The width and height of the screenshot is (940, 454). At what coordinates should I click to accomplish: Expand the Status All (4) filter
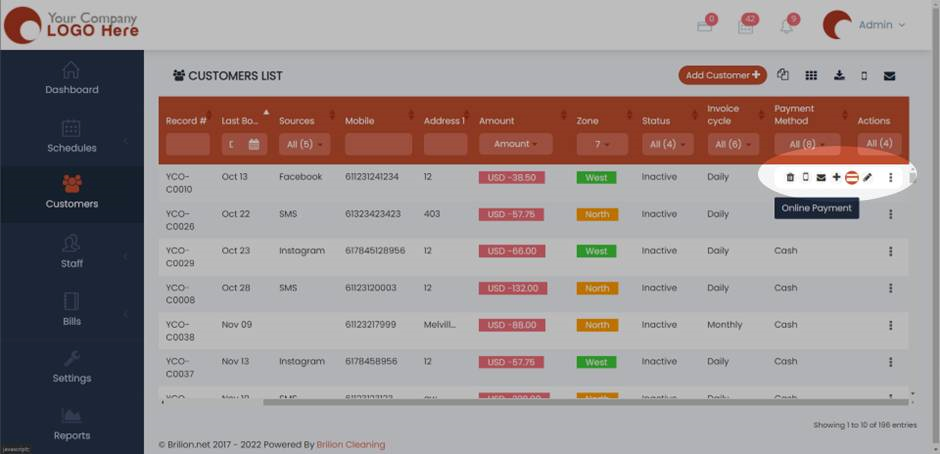pyautogui.click(x=661, y=144)
